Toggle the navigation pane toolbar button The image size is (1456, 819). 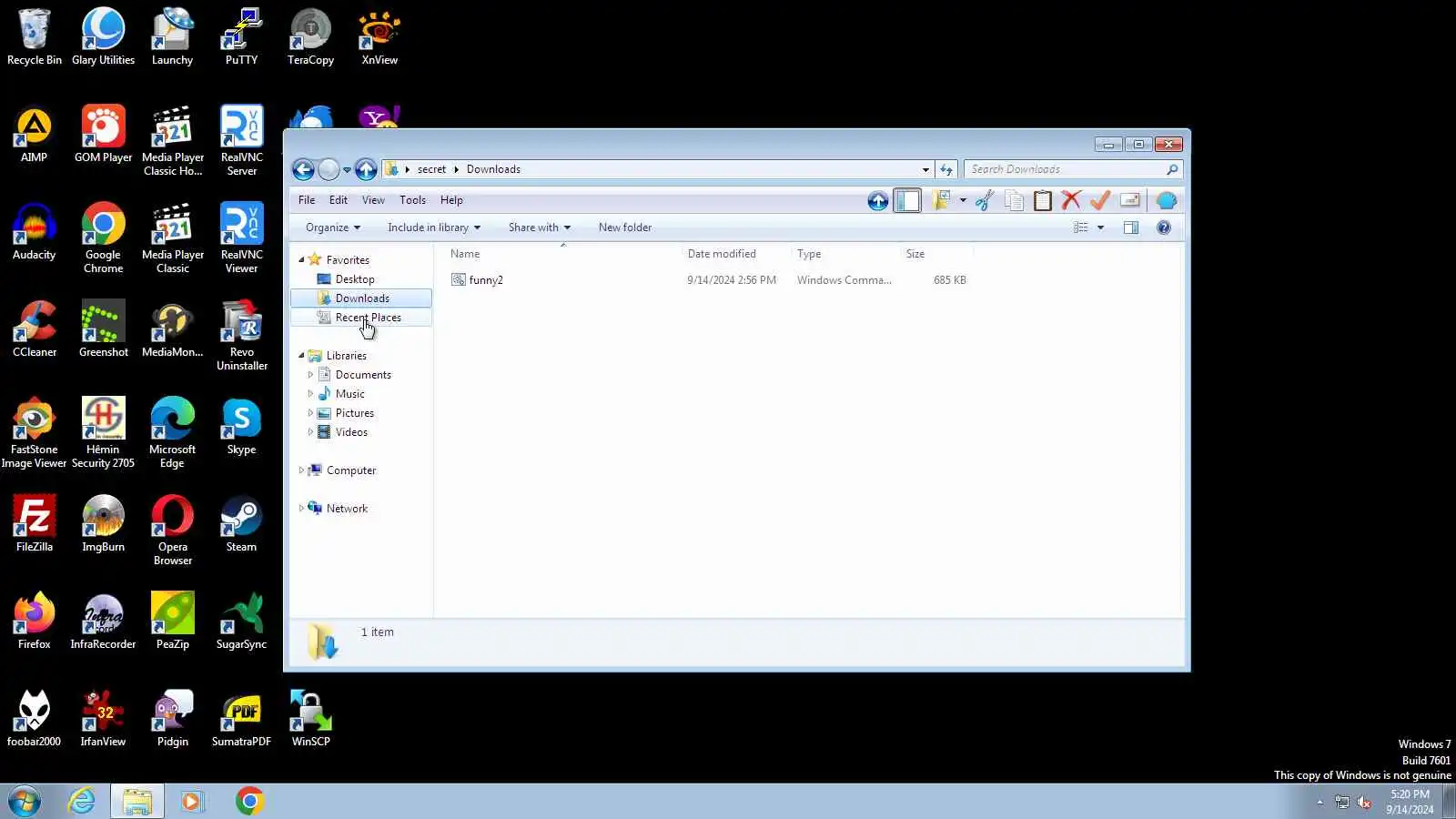pyautogui.click(x=907, y=201)
